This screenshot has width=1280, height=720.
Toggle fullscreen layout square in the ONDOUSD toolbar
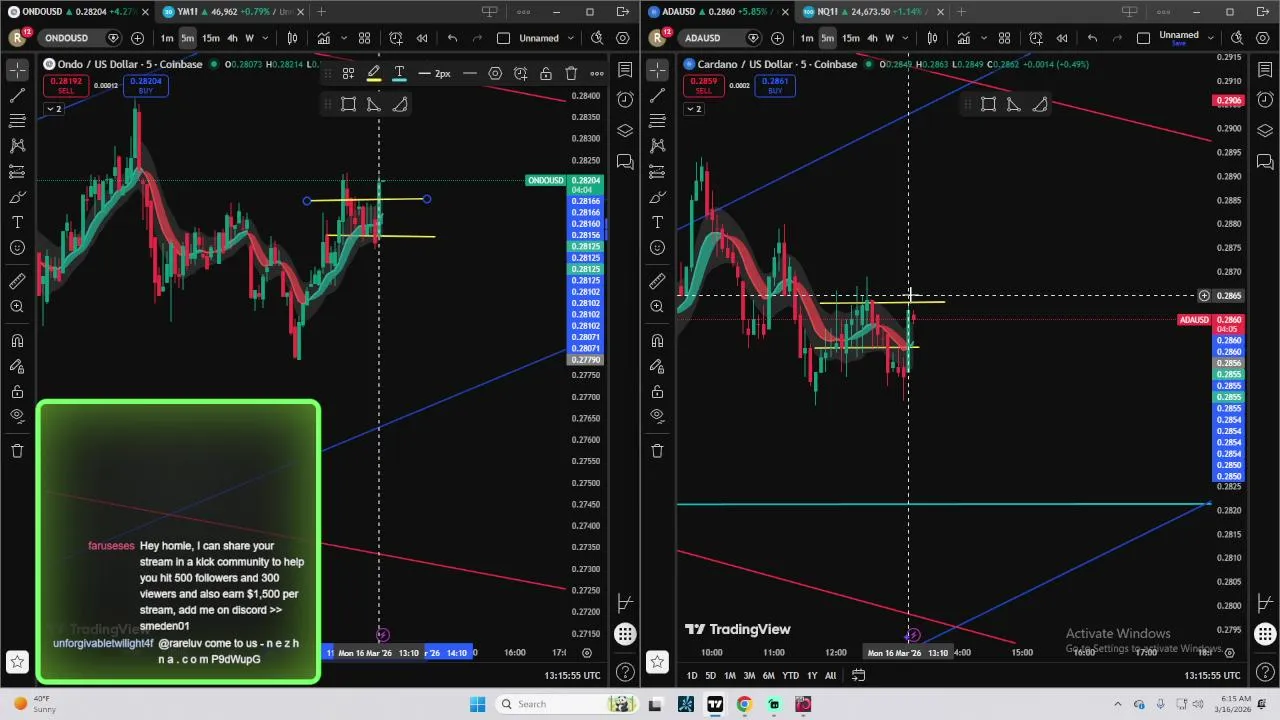pyautogui.click(x=503, y=38)
